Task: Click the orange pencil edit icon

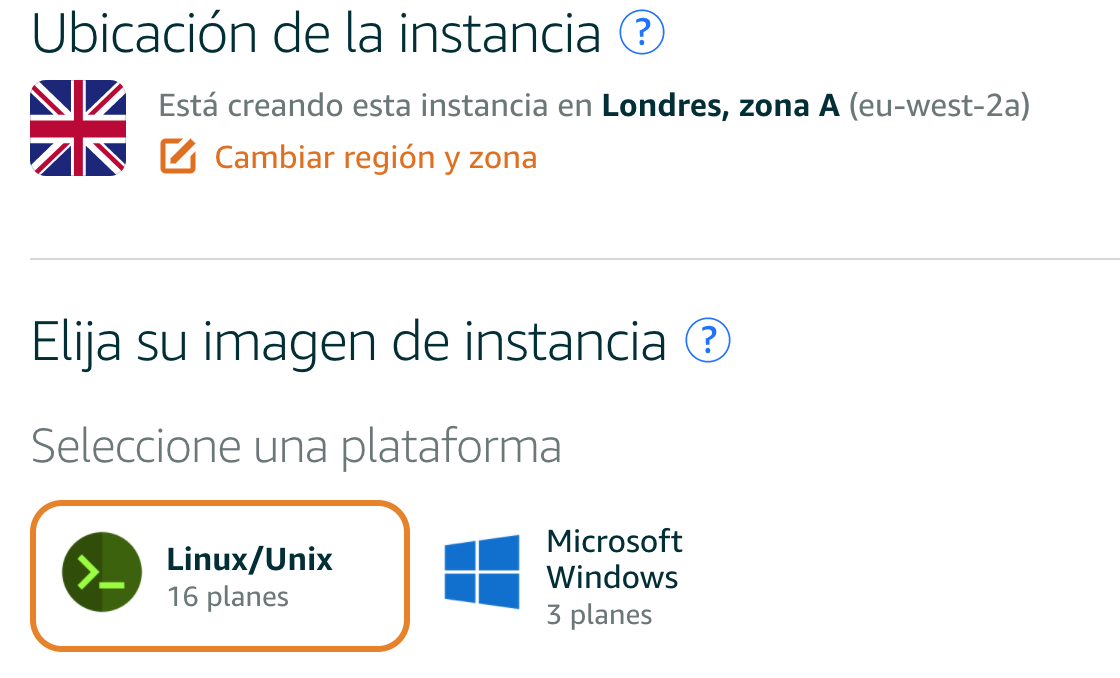Action: click(178, 156)
